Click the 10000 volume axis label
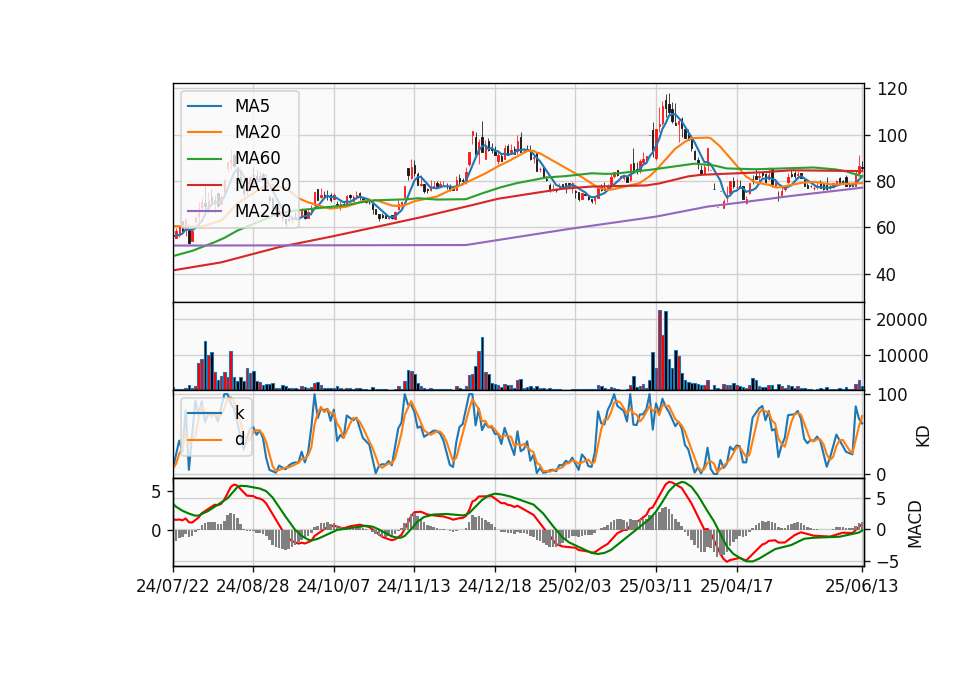 [x=902, y=356]
